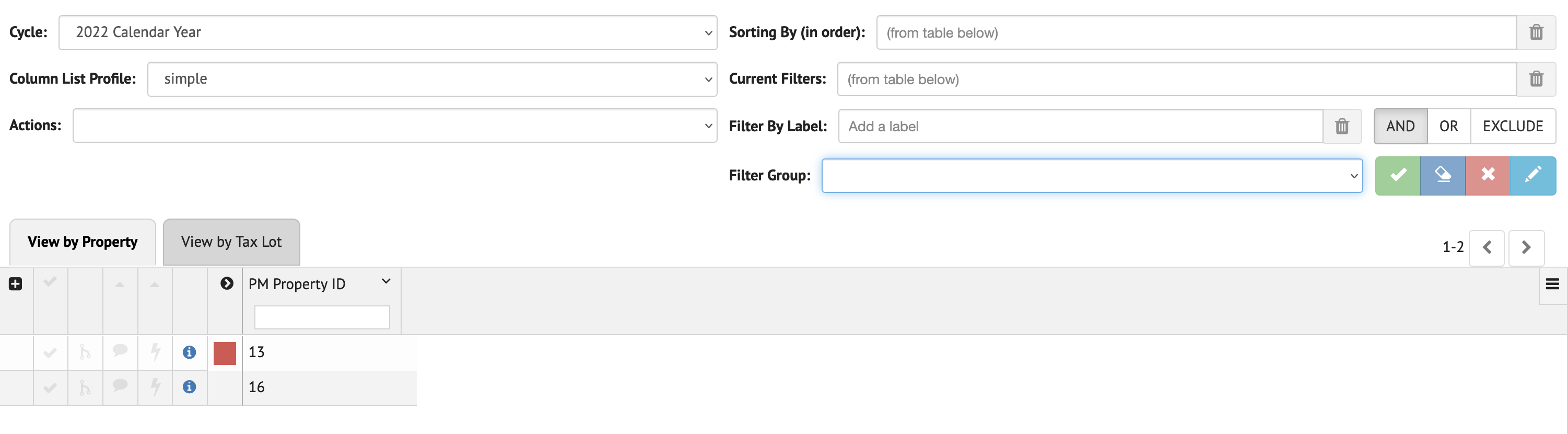
Task: Click the green checkmark save filter group button
Action: [x=1398, y=176]
